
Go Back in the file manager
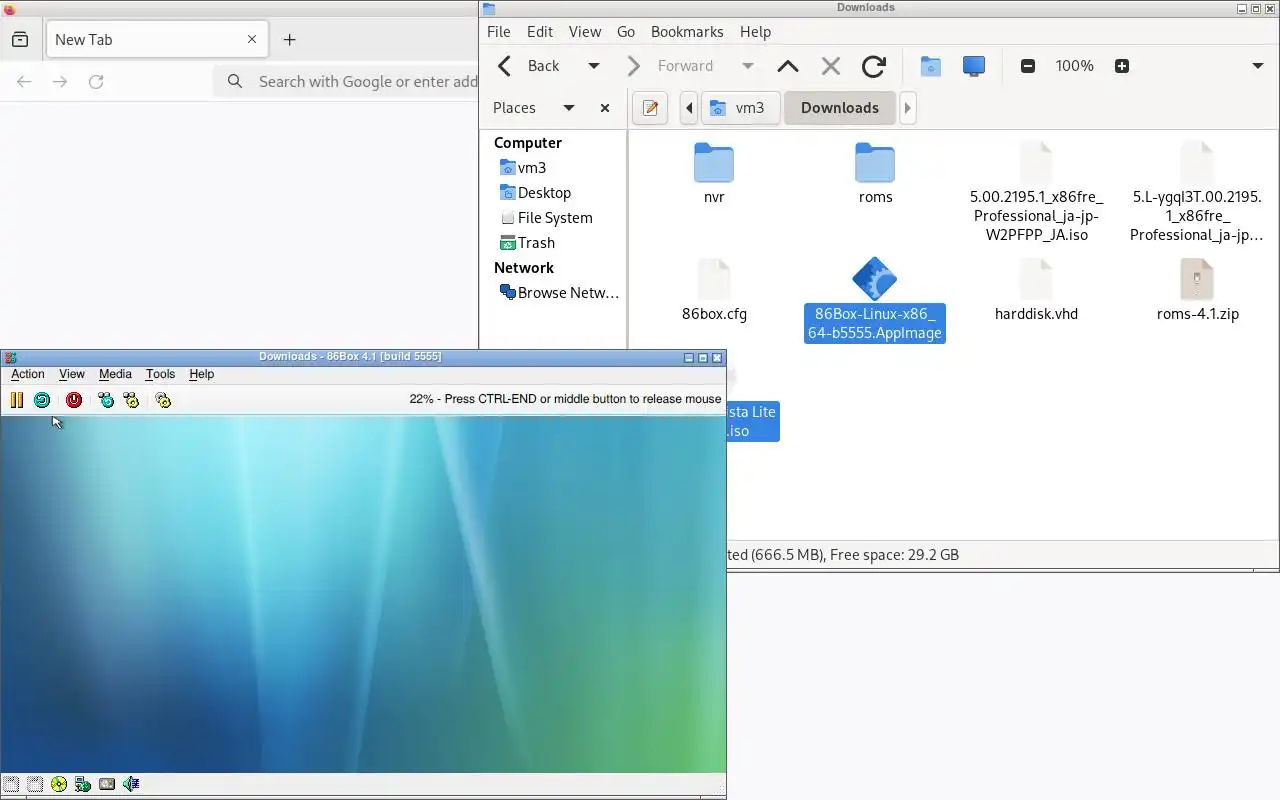[529, 66]
